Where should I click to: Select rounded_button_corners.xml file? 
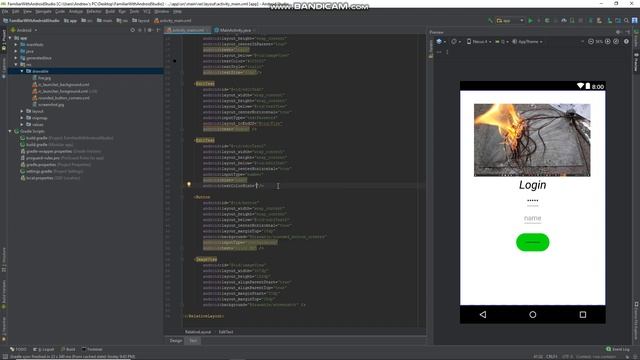(61, 98)
